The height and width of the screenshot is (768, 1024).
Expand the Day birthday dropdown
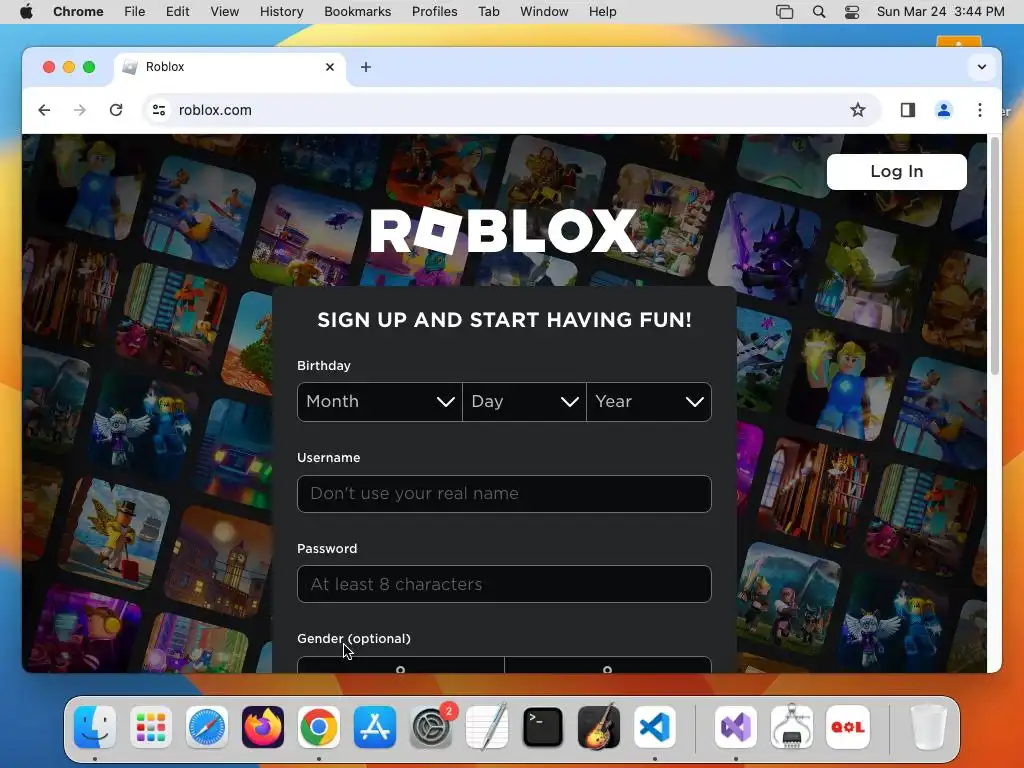524,402
